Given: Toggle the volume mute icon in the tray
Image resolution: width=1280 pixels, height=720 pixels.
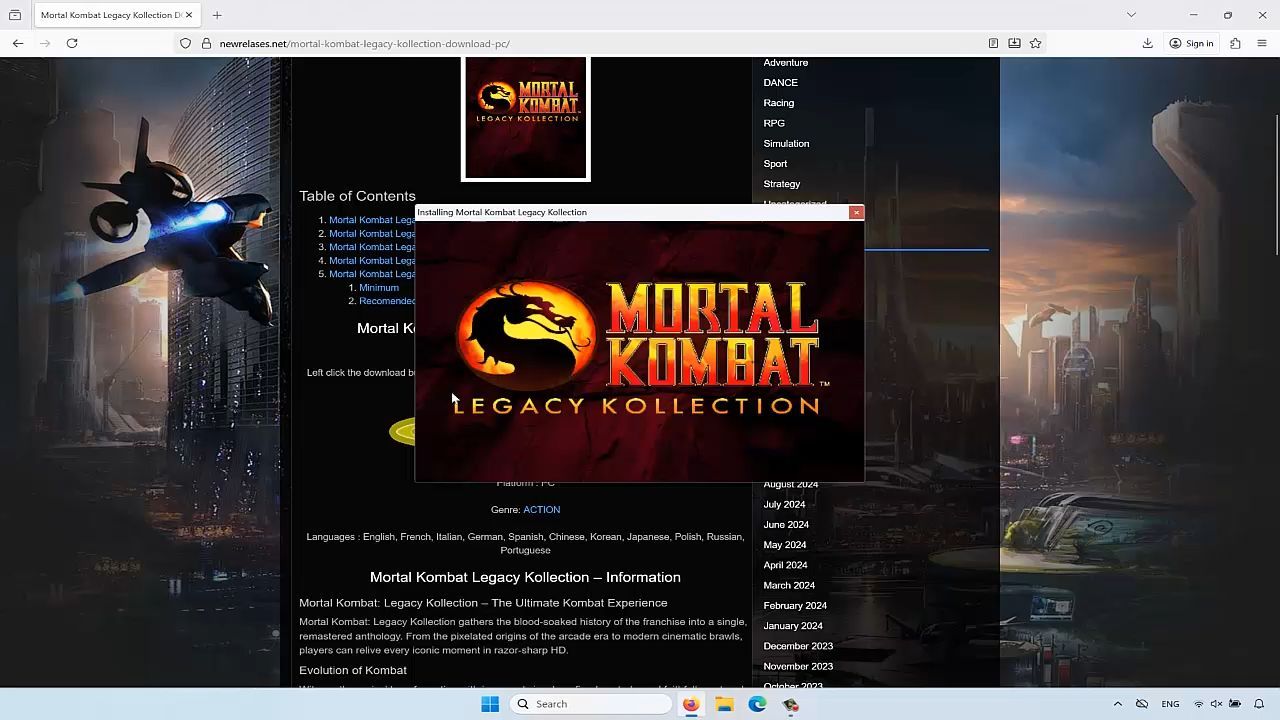Looking at the screenshot, I should 1216,704.
